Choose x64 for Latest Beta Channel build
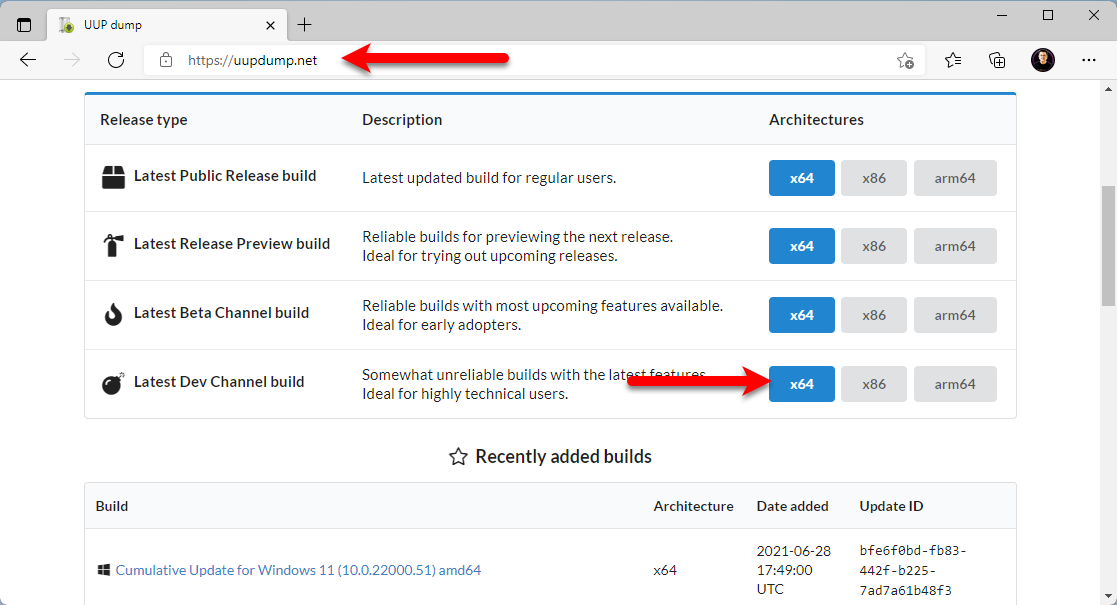This screenshot has height=605, width=1117. (x=801, y=315)
